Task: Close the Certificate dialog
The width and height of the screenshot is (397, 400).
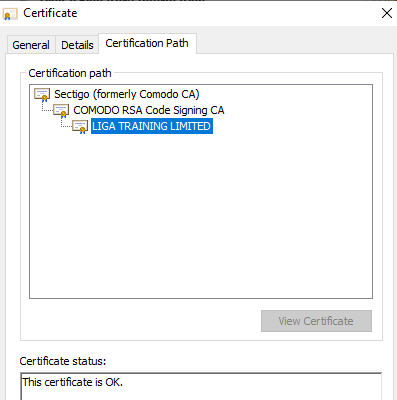Action: point(387,13)
